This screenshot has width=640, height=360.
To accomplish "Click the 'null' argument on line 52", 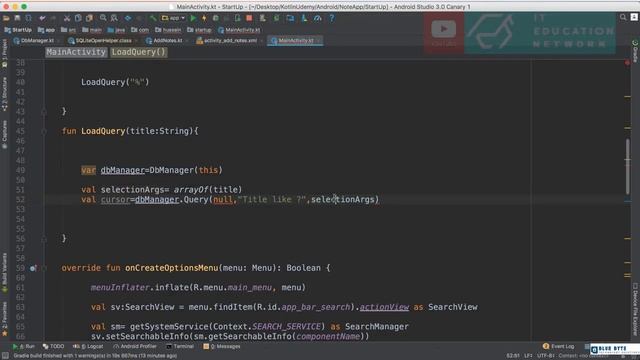I will (223, 200).
